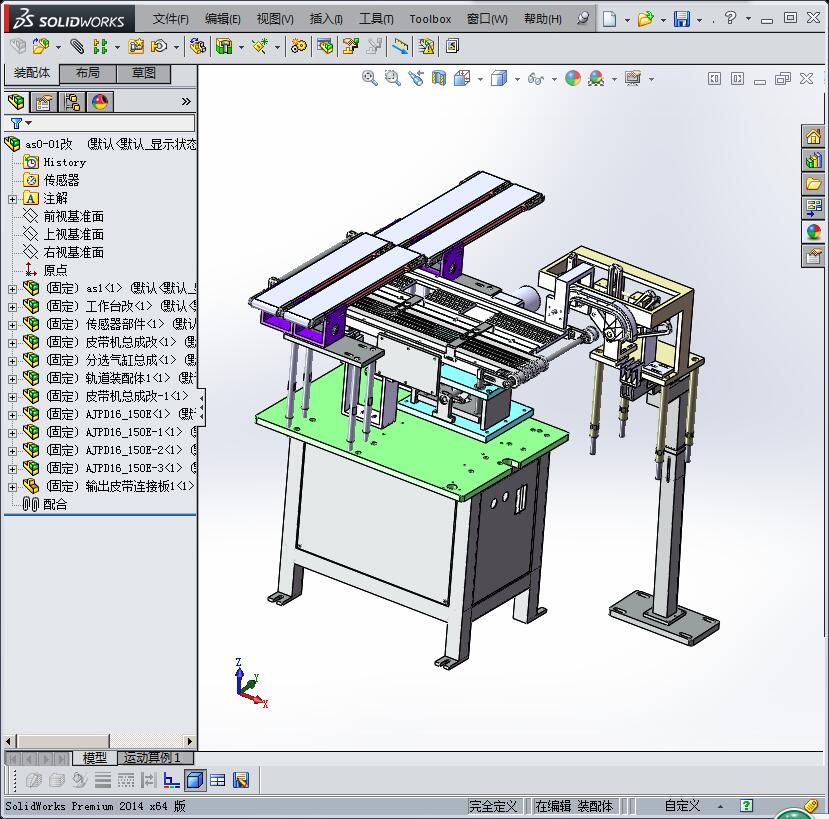Open the 编辑(E) menu
The height and width of the screenshot is (819, 829).
pos(223,19)
